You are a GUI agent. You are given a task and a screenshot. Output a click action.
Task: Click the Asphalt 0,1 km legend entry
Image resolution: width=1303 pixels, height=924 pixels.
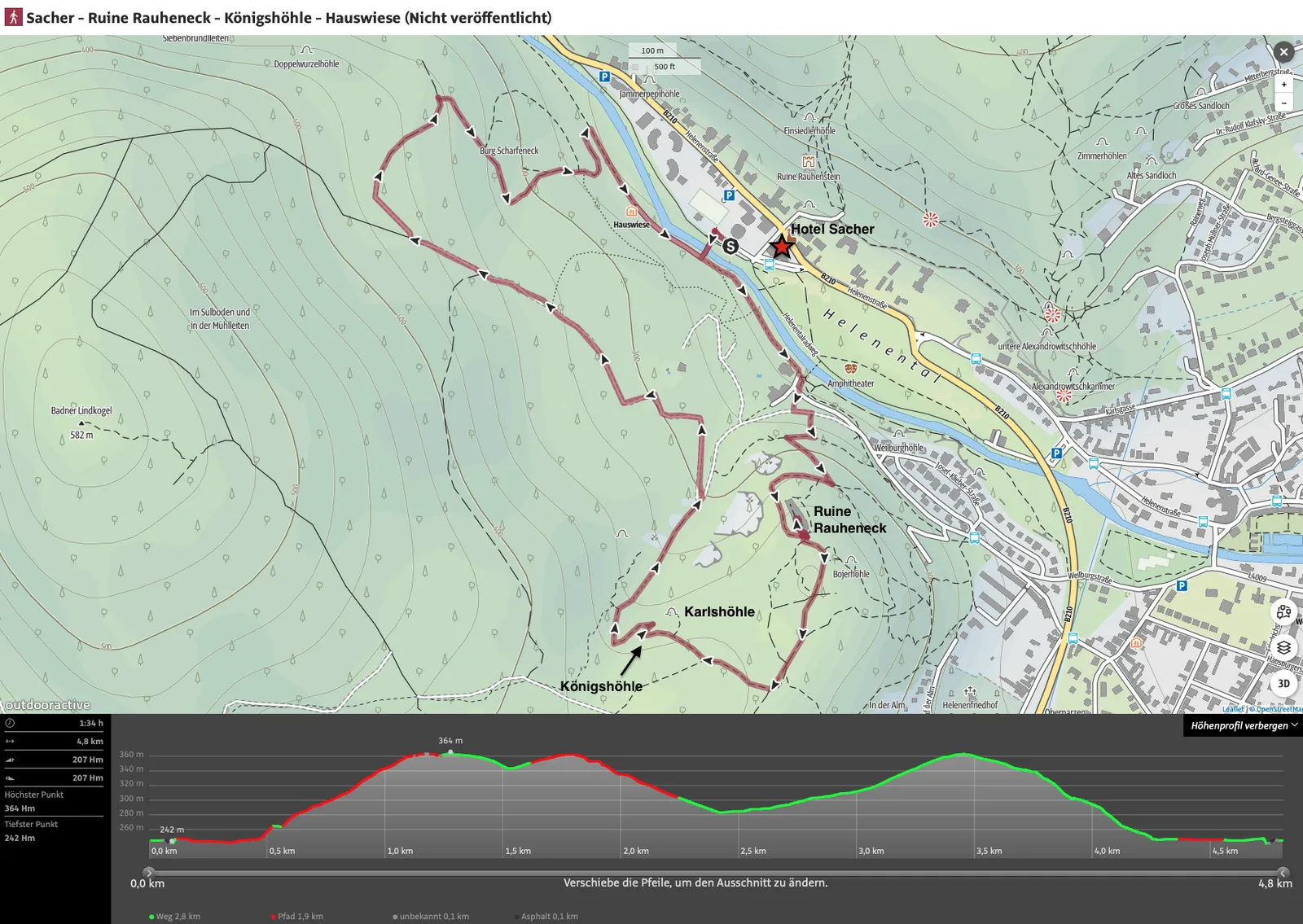pos(546,916)
